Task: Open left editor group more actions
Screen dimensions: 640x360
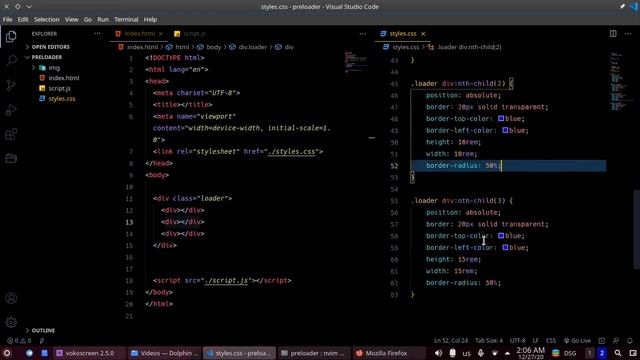Action: pos(362,33)
